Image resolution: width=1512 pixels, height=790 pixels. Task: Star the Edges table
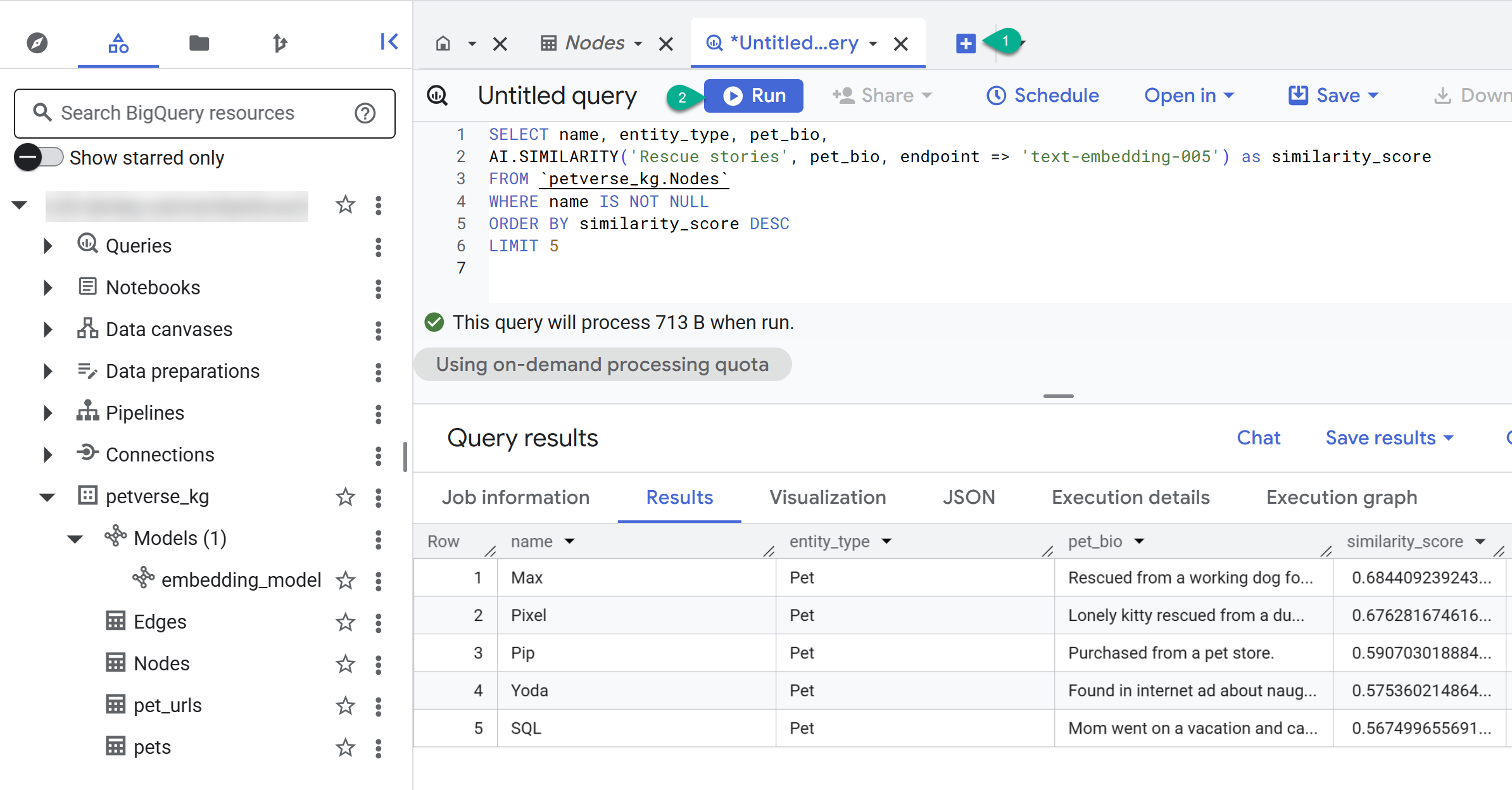tap(345, 622)
